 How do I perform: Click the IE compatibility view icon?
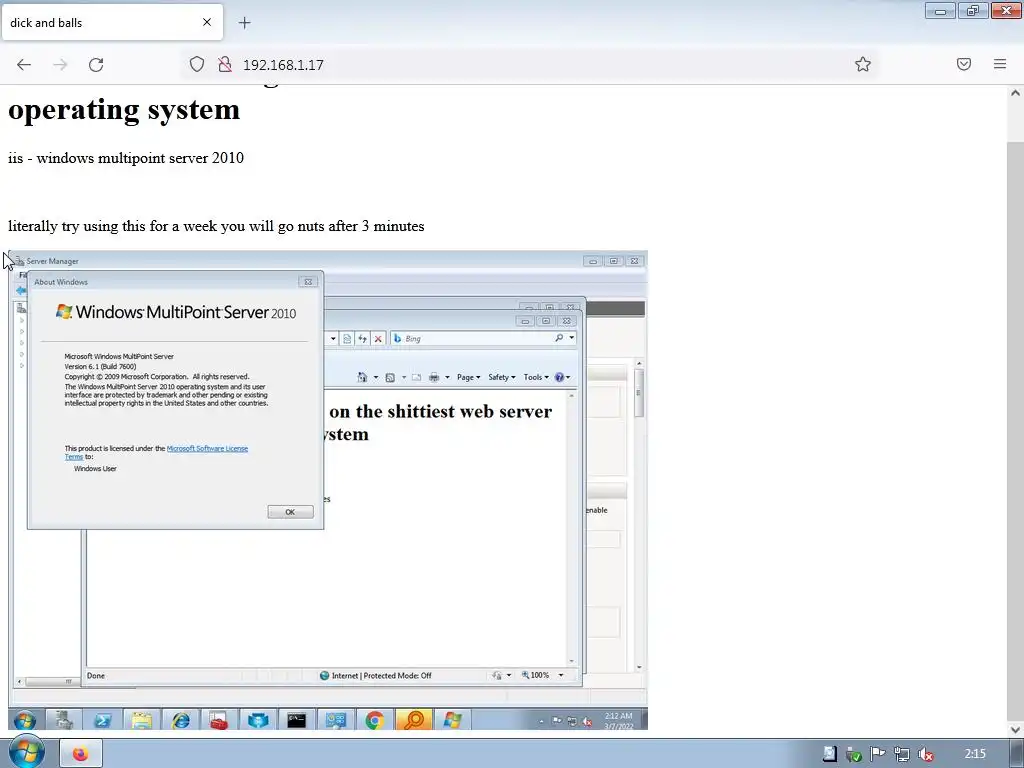347,338
